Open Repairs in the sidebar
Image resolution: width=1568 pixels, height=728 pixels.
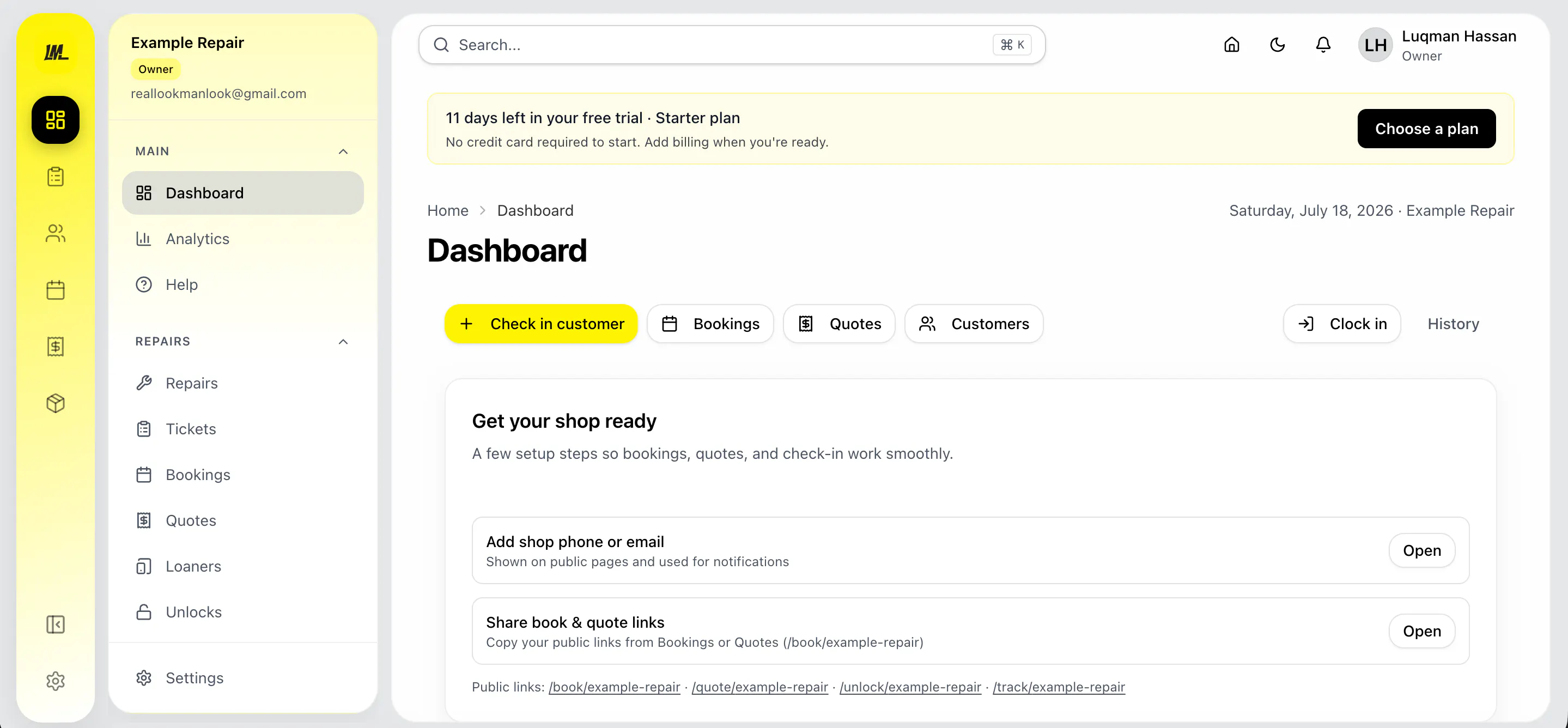(243, 383)
